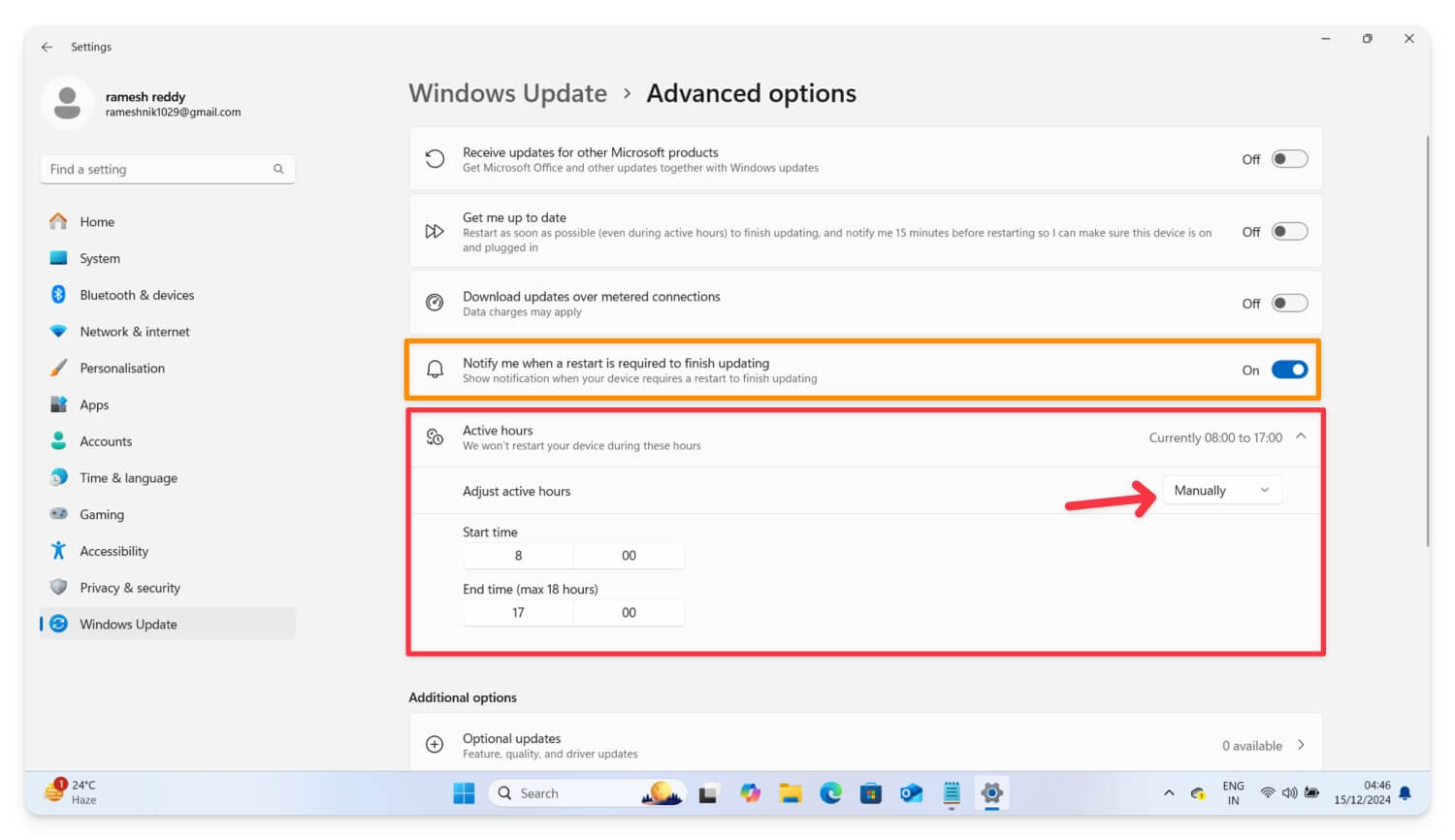
Task: Select Accessibility in the sidebar
Action: click(113, 551)
